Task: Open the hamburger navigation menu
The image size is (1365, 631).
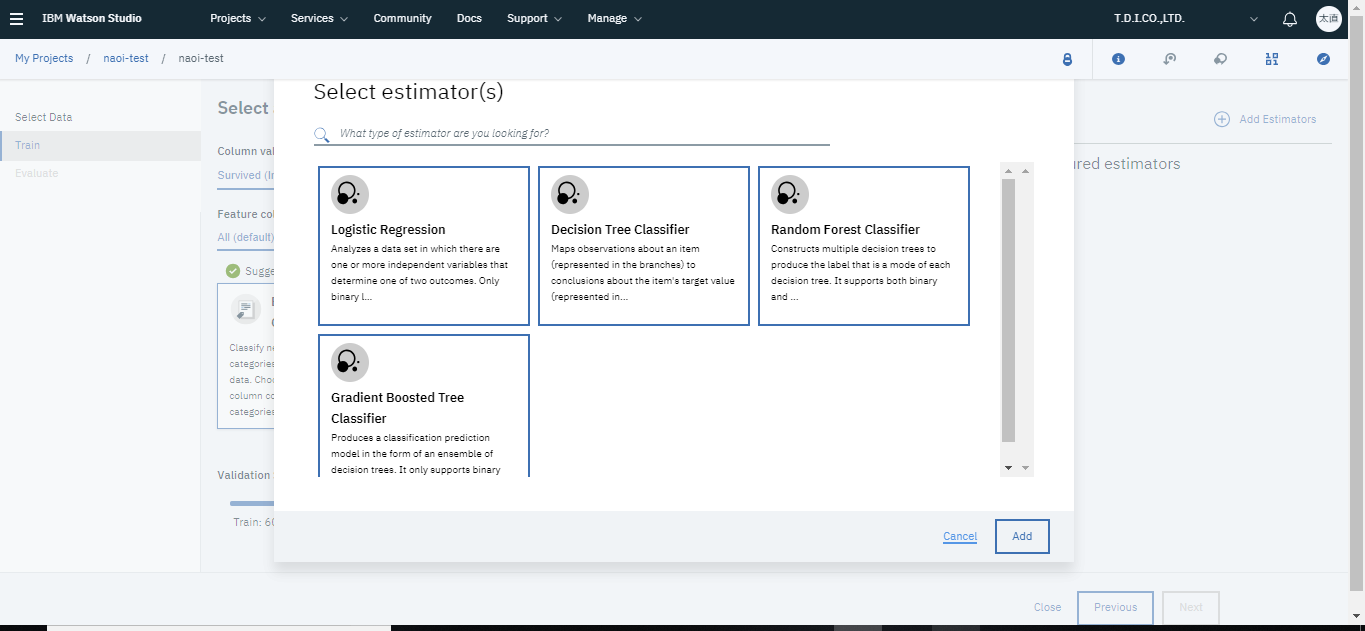Action: 16,19
